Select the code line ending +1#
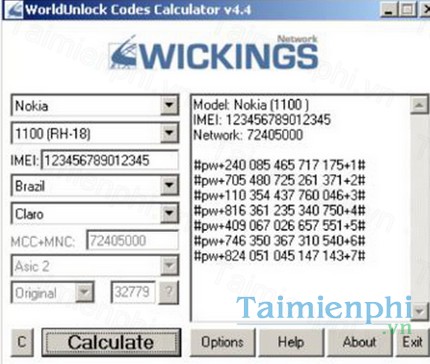This screenshot has height=364, width=430. (x=279, y=165)
